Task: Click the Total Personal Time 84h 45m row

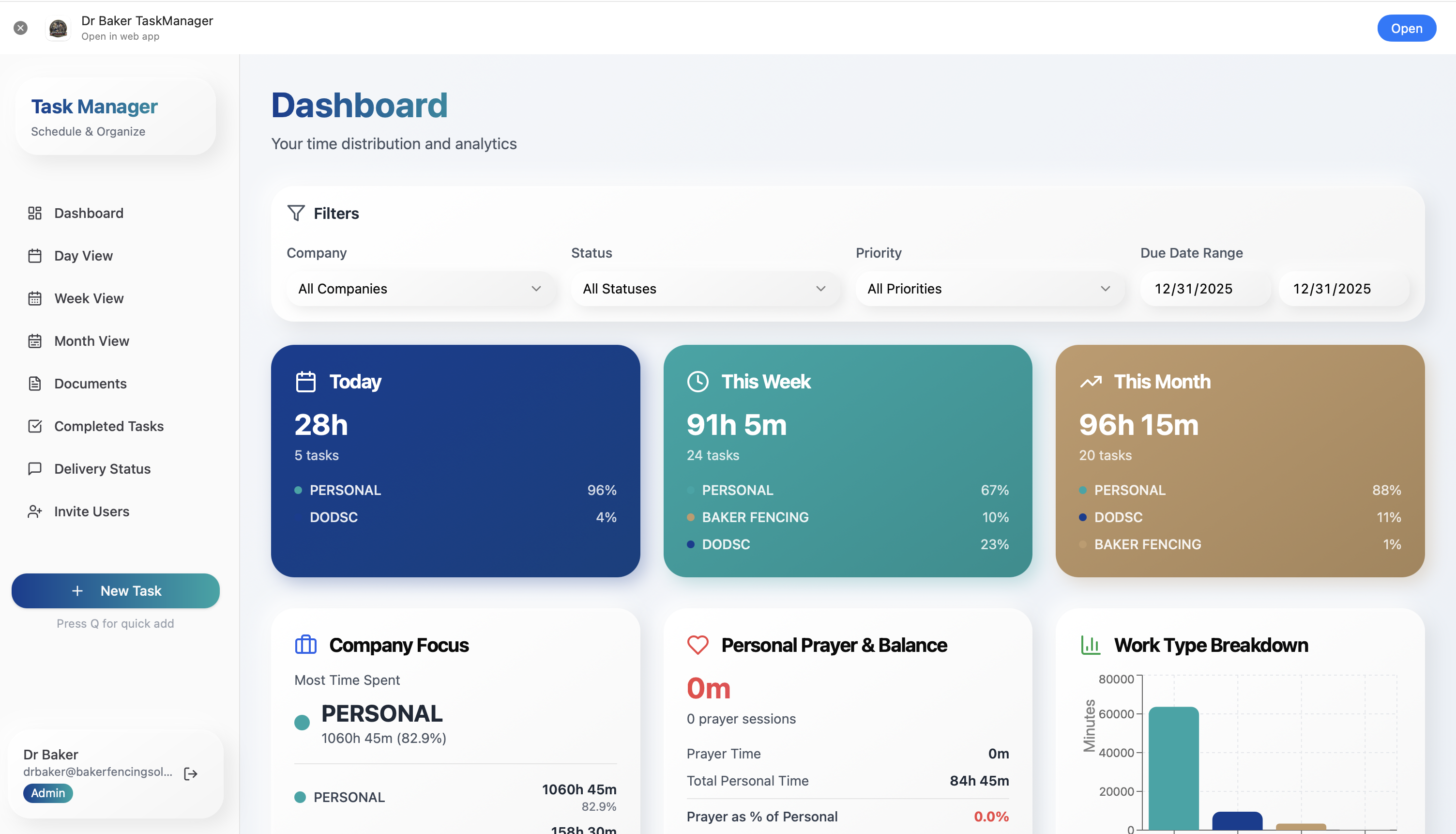Action: click(x=848, y=781)
